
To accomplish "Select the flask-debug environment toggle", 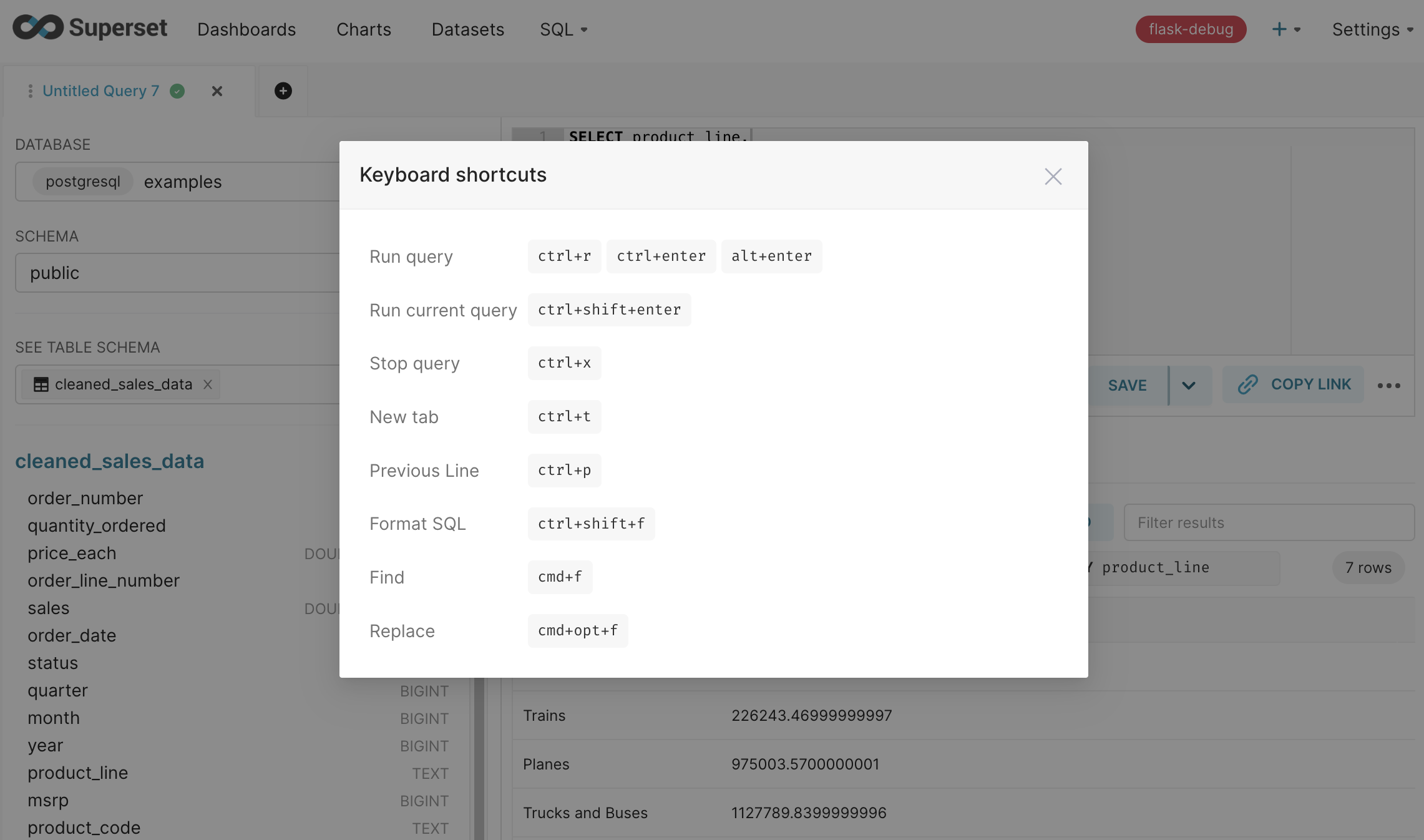I will [1191, 29].
